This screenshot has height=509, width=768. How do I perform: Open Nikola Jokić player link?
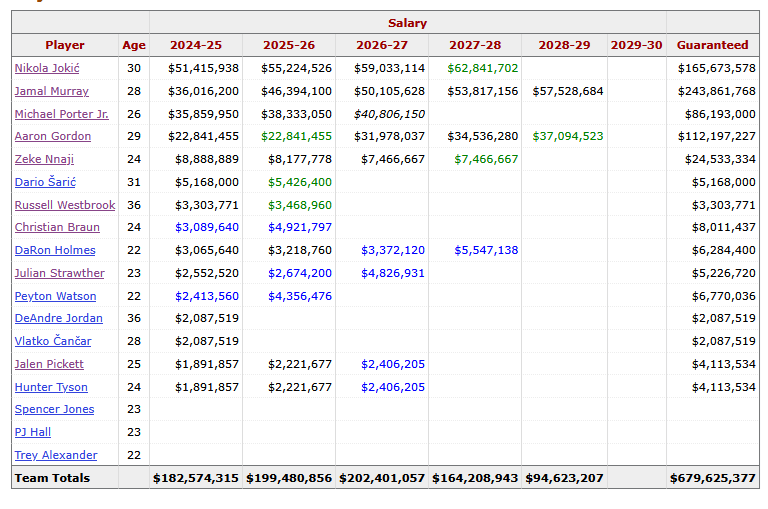click(47, 68)
